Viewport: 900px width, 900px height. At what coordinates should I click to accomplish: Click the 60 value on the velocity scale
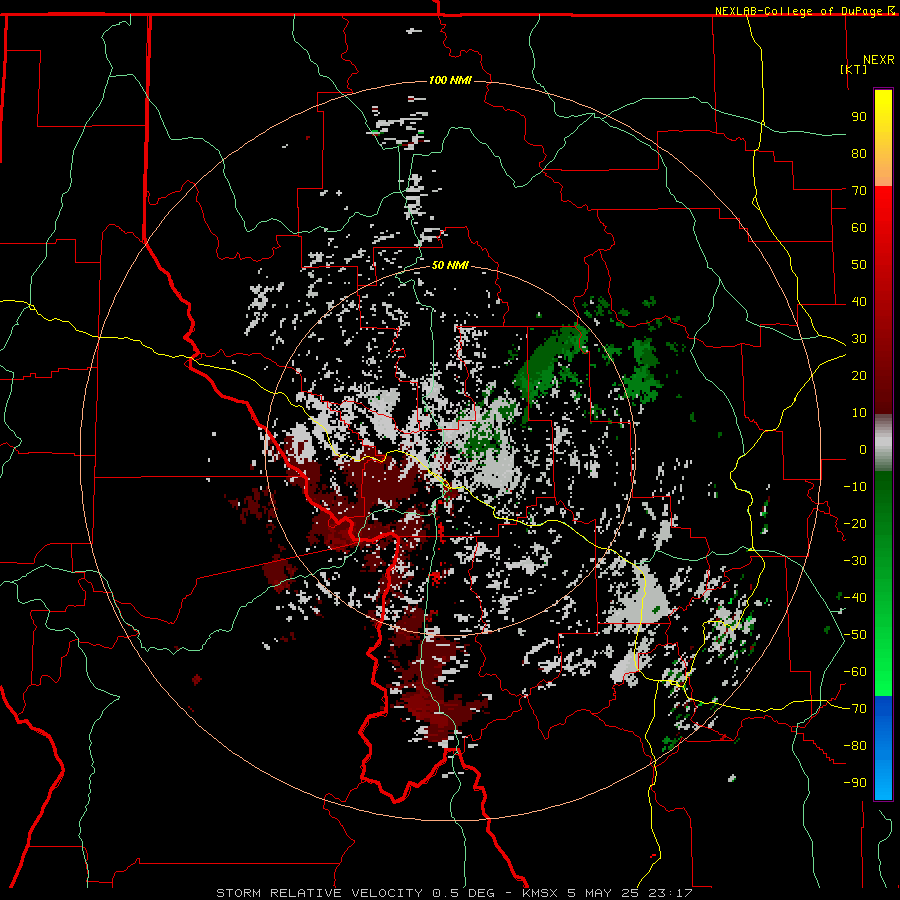tap(859, 228)
